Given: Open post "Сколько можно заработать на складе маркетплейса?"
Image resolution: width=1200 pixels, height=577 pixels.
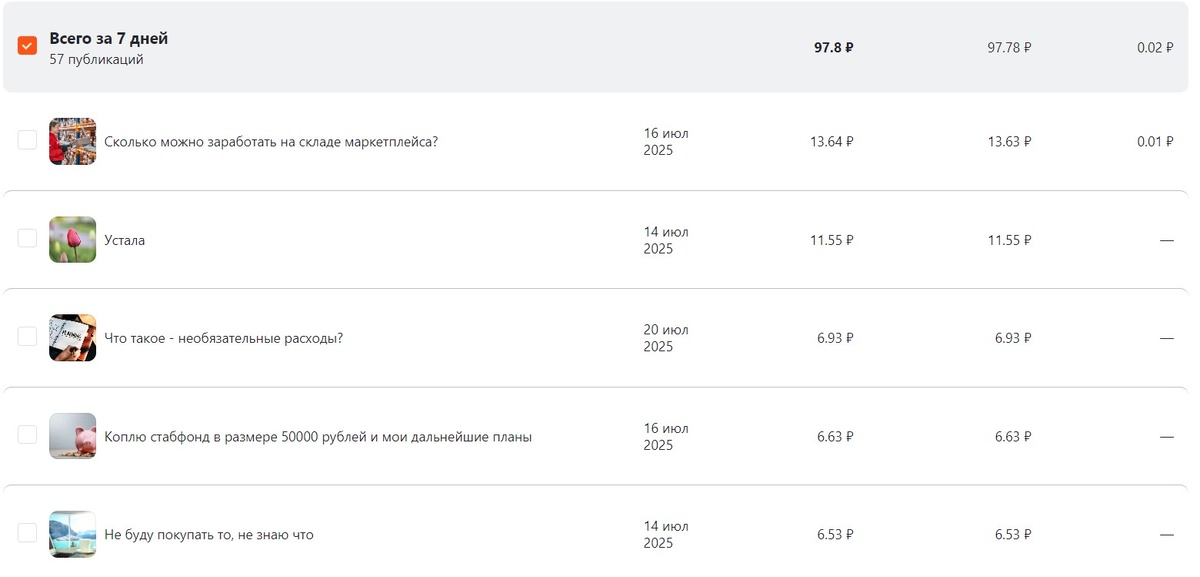Looking at the screenshot, I should [271, 142].
